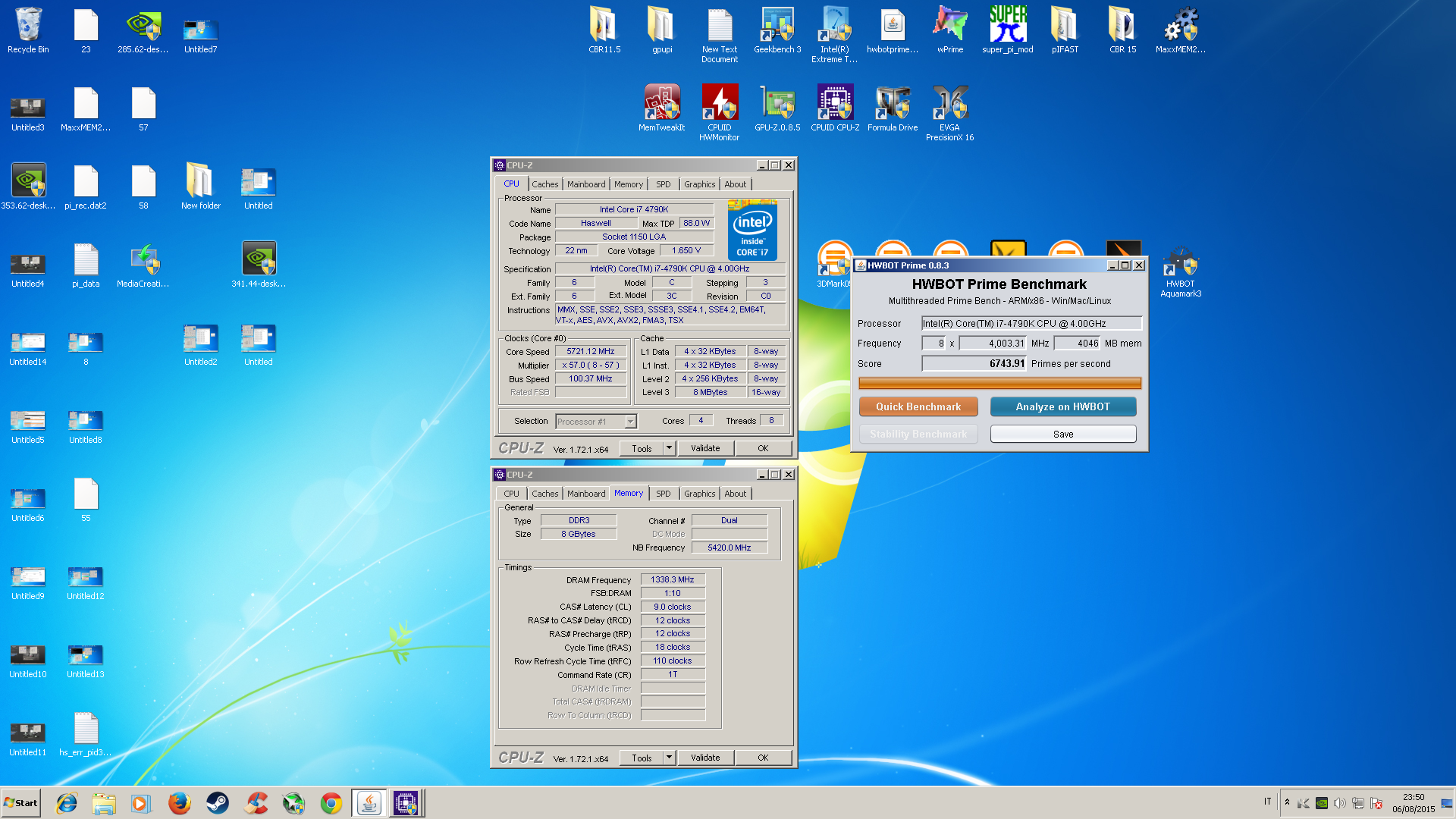Image resolution: width=1456 pixels, height=819 pixels.
Task: Open CPU tab in lower CPU-Z window
Action: click(x=512, y=494)
